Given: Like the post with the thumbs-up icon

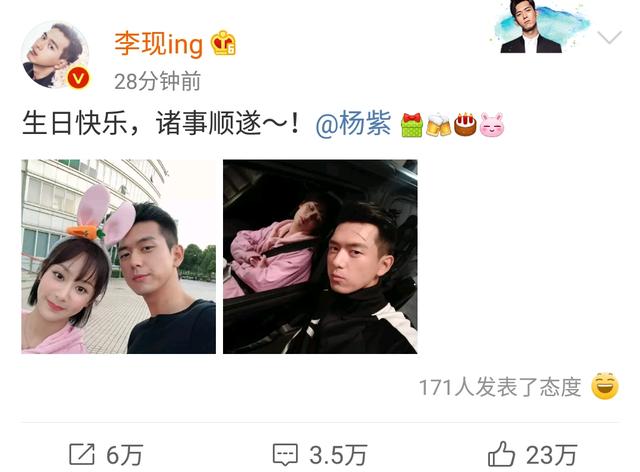Looking at the screenshot, I should pos(501,454).
